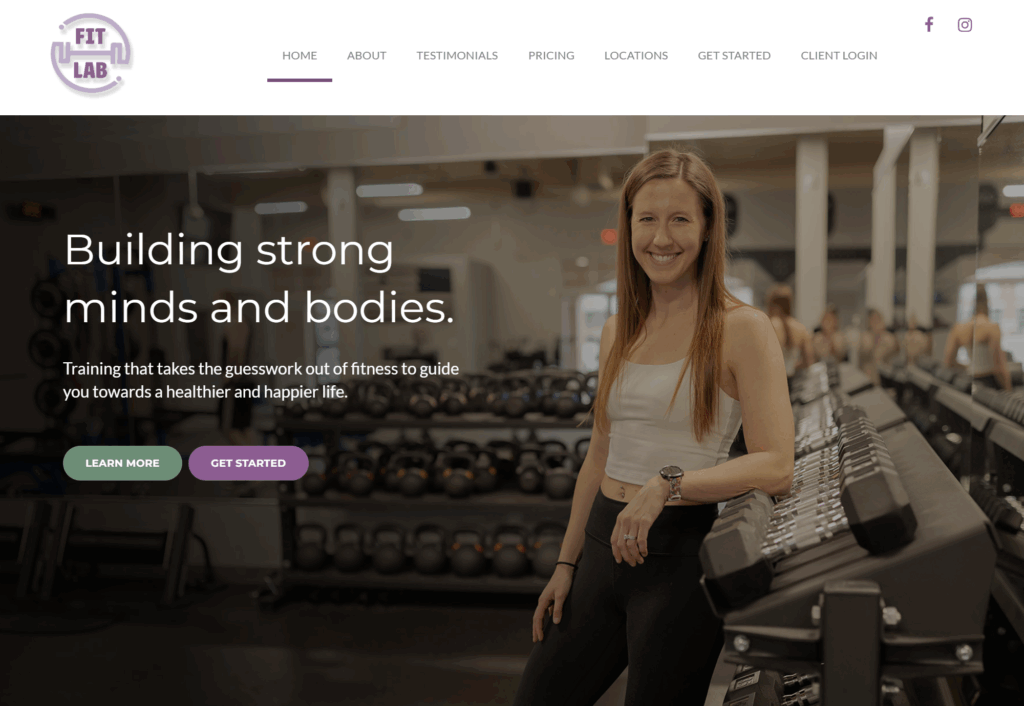Click the trainer's wristwatch in the photo
1024x706 pixels.
[x=672, y=481]
